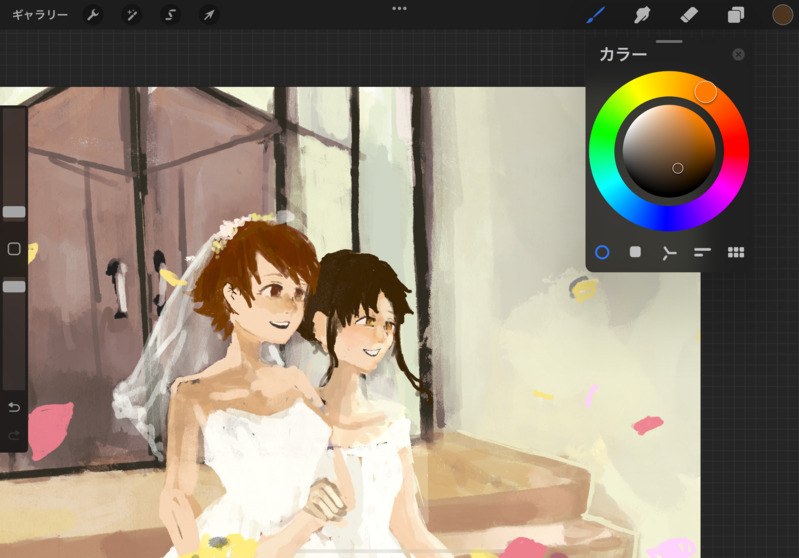Select the Smudge finger tool
Viewport: 799px width, 558px height.
(x=642, y=15)
